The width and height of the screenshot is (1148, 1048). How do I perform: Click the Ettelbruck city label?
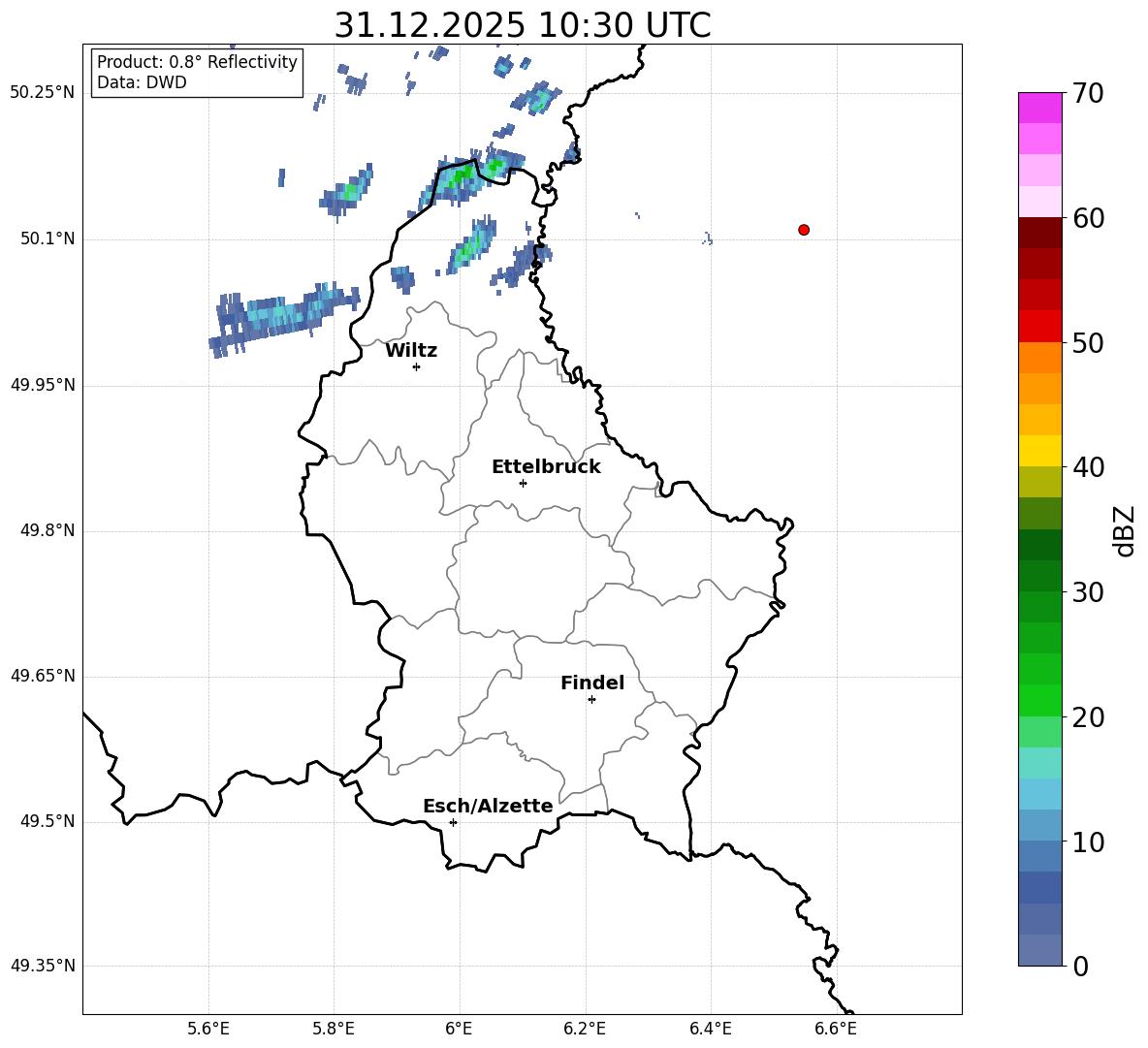click(x=546, y=467)
